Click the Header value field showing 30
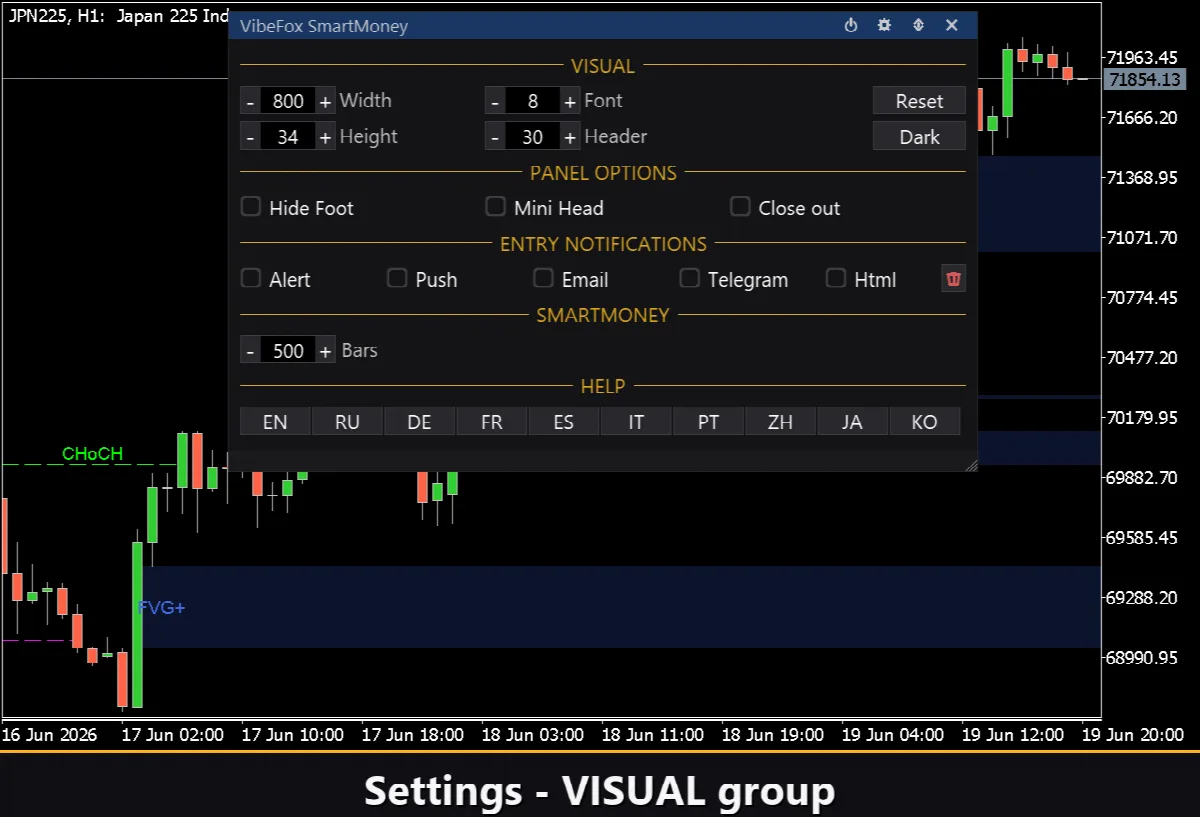1200x817 pixels. 533,137
